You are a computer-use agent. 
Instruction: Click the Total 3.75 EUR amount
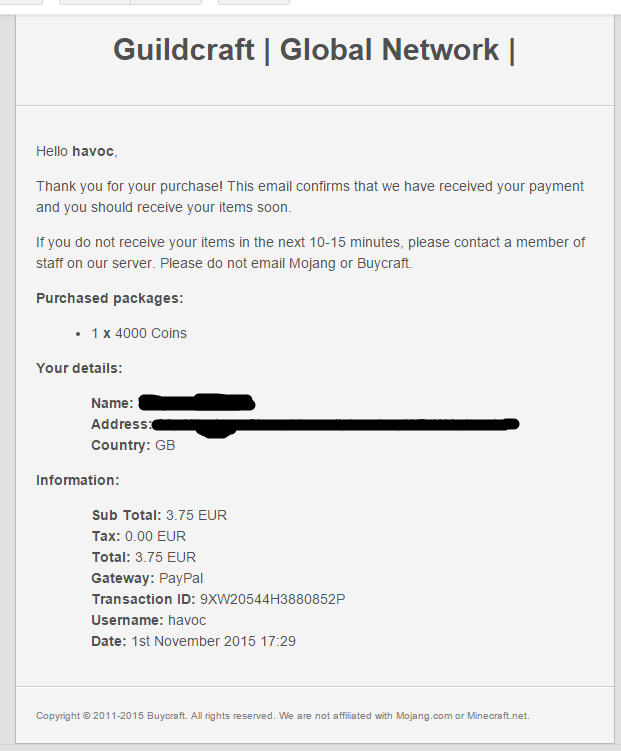165,558
